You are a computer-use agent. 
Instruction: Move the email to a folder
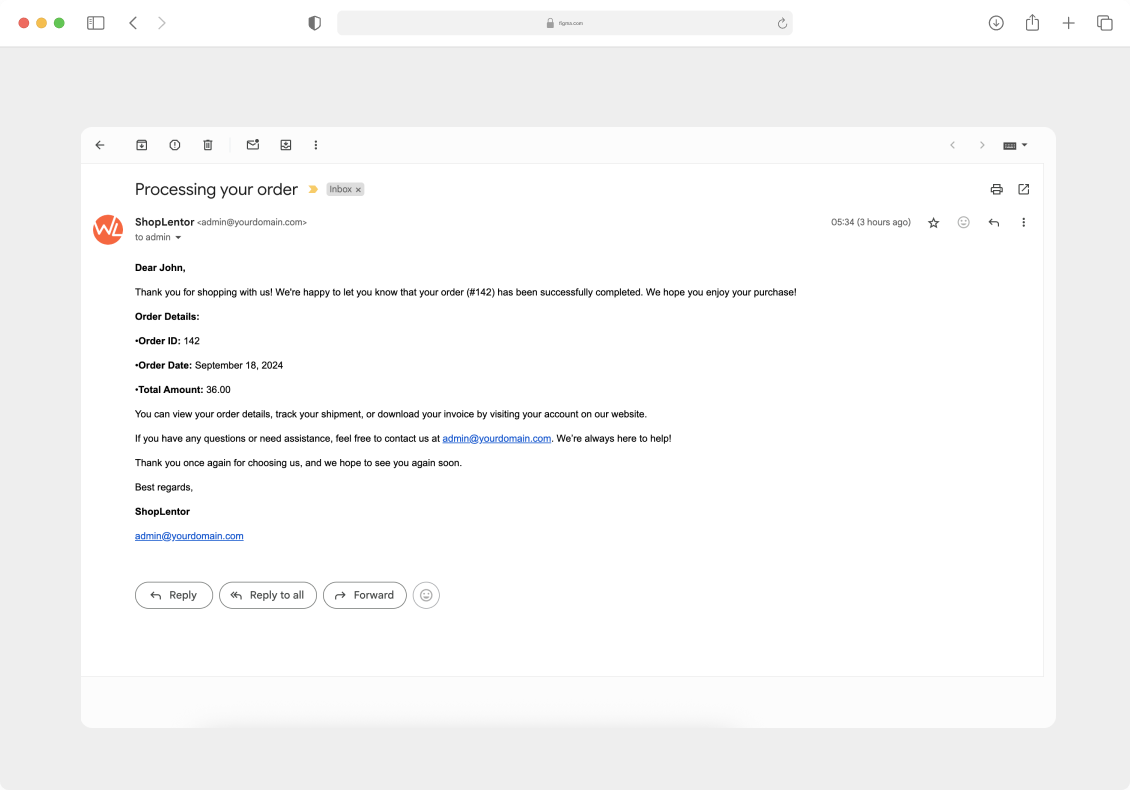[x=285, y=144]
